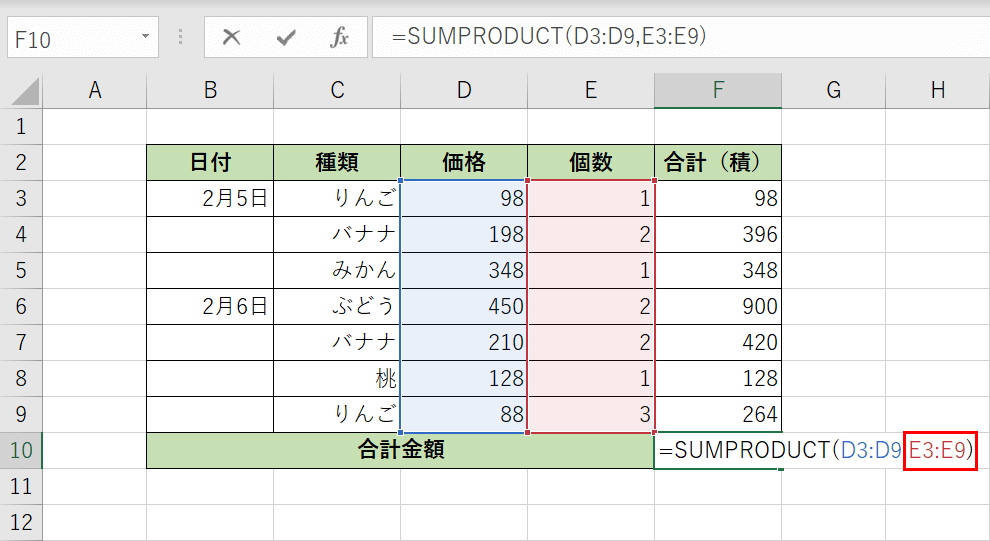Image resolution: width=990 pixels, height=541 pixels.
Task: Click the Cancel (X) formula icon
Action: coord(232,38)
